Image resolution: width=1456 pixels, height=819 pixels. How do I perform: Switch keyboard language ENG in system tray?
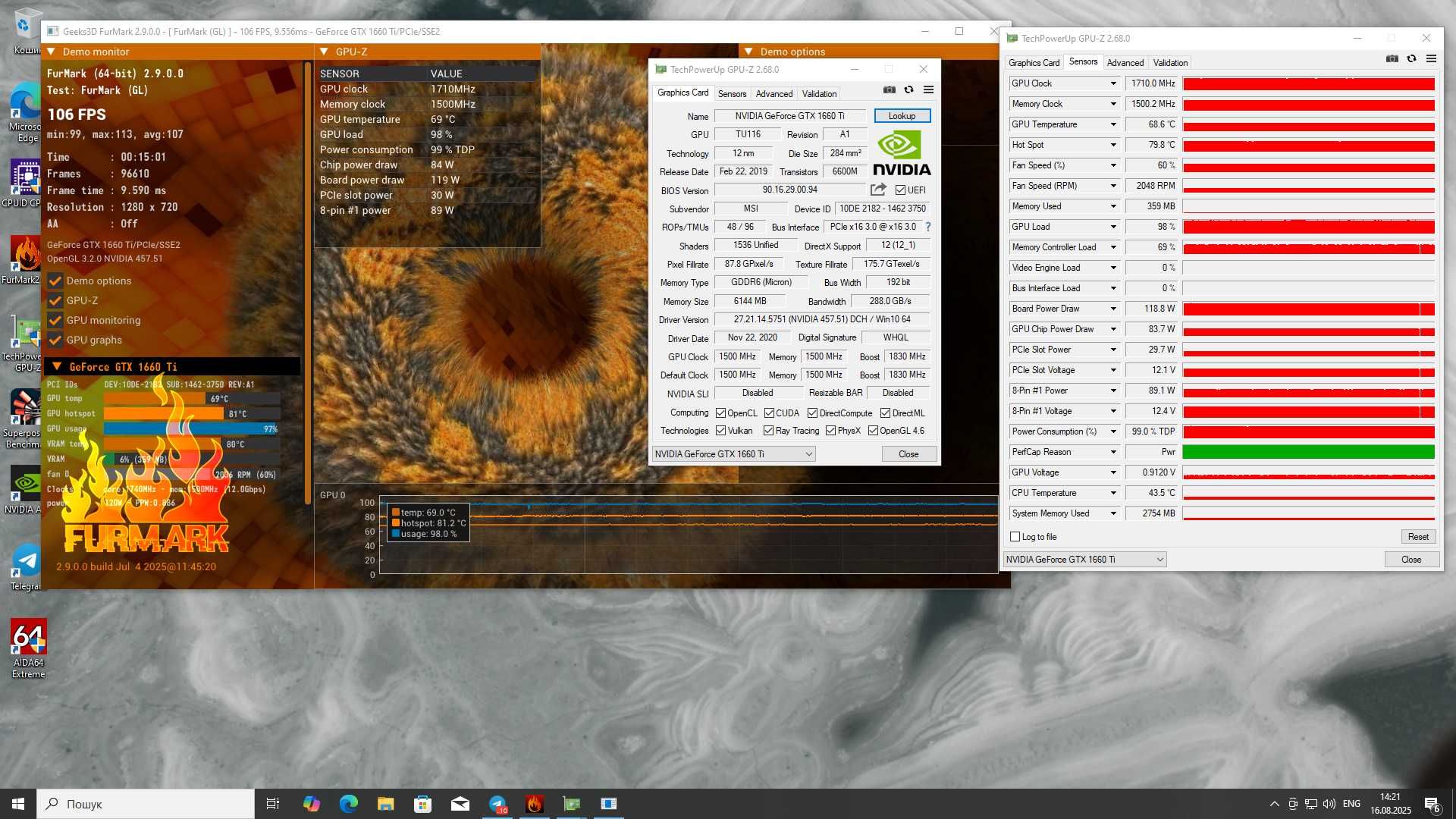pyautogui.click(x=1351, y=804)
